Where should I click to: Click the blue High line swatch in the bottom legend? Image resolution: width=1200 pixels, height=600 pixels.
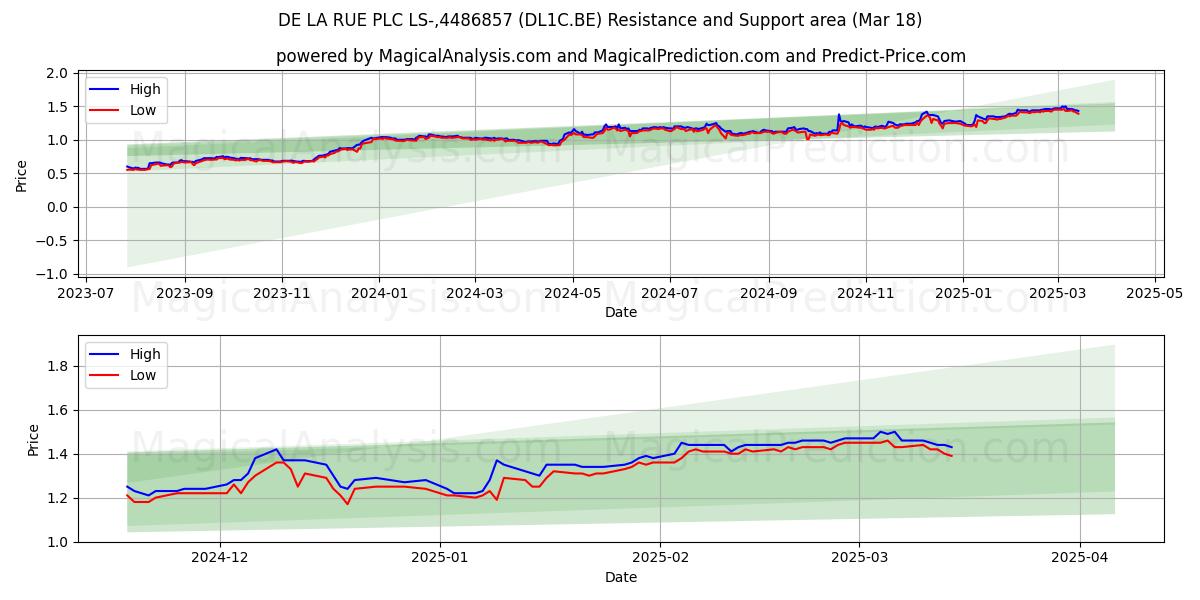tap(105, 355)
